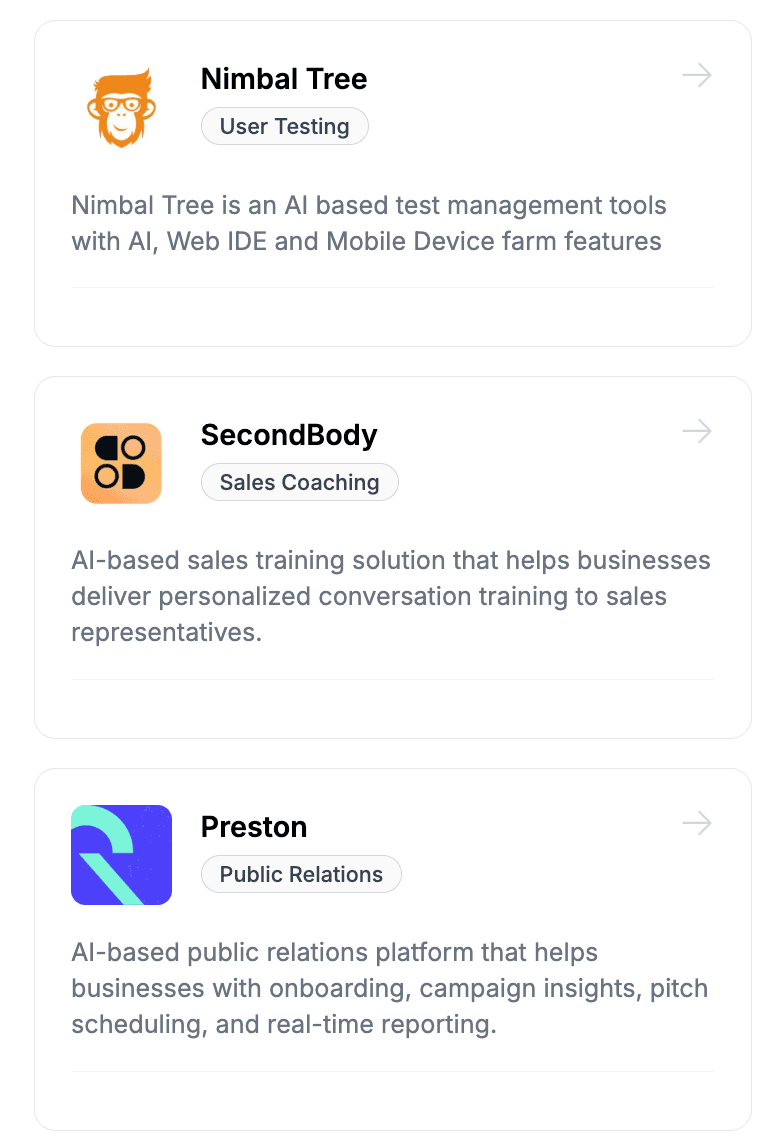
Task: Select the Public Relations category tag
Action: [x=301, y=874]
